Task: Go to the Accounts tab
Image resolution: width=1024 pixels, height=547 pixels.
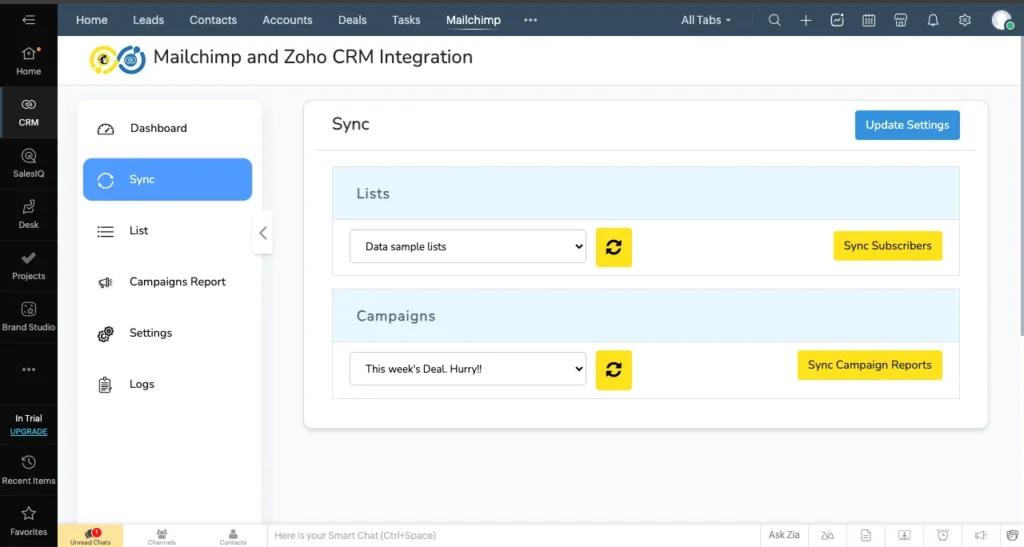Action: coord(287,20)
